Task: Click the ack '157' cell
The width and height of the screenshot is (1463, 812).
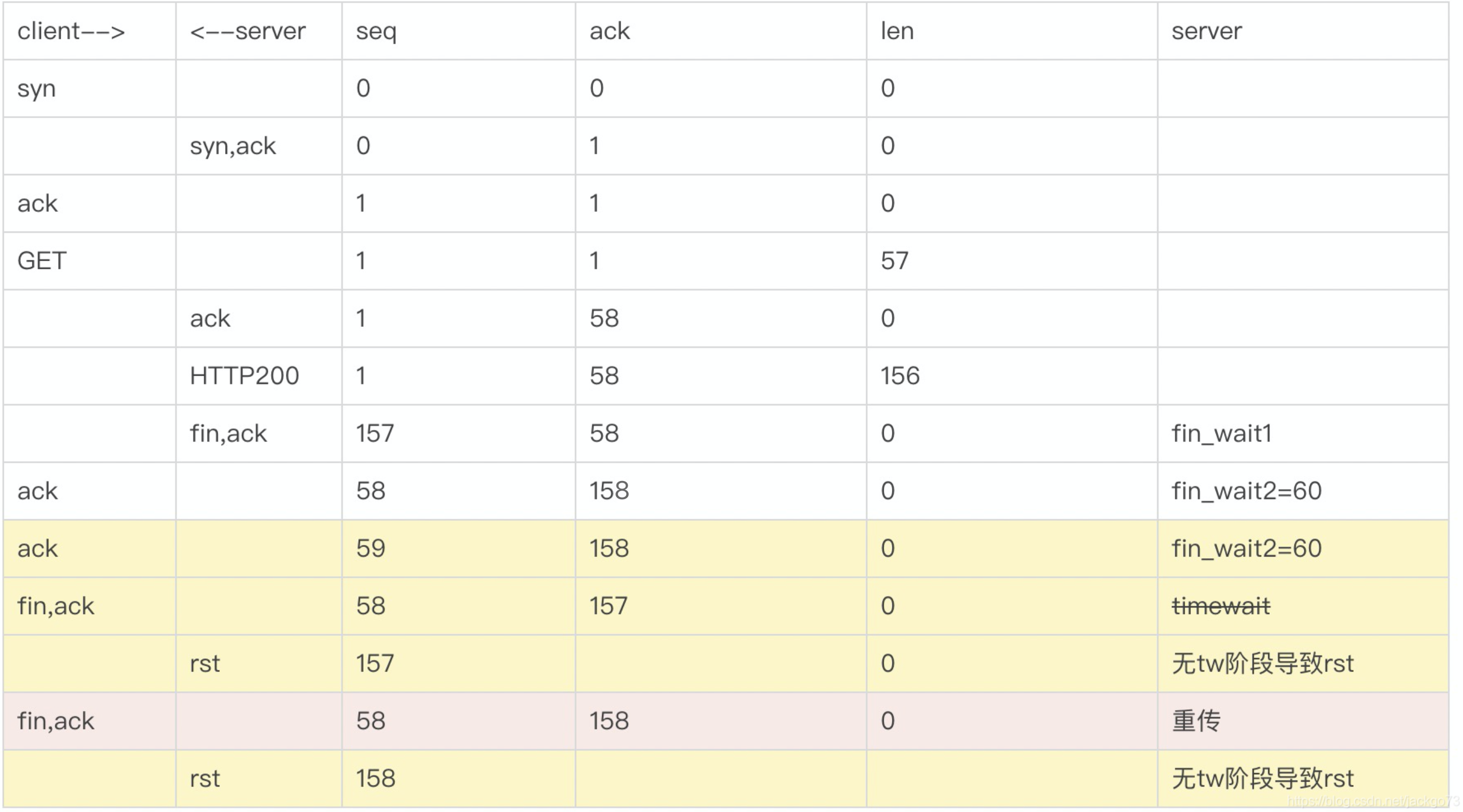Action: pyautogui.click(x=607, y=606)
